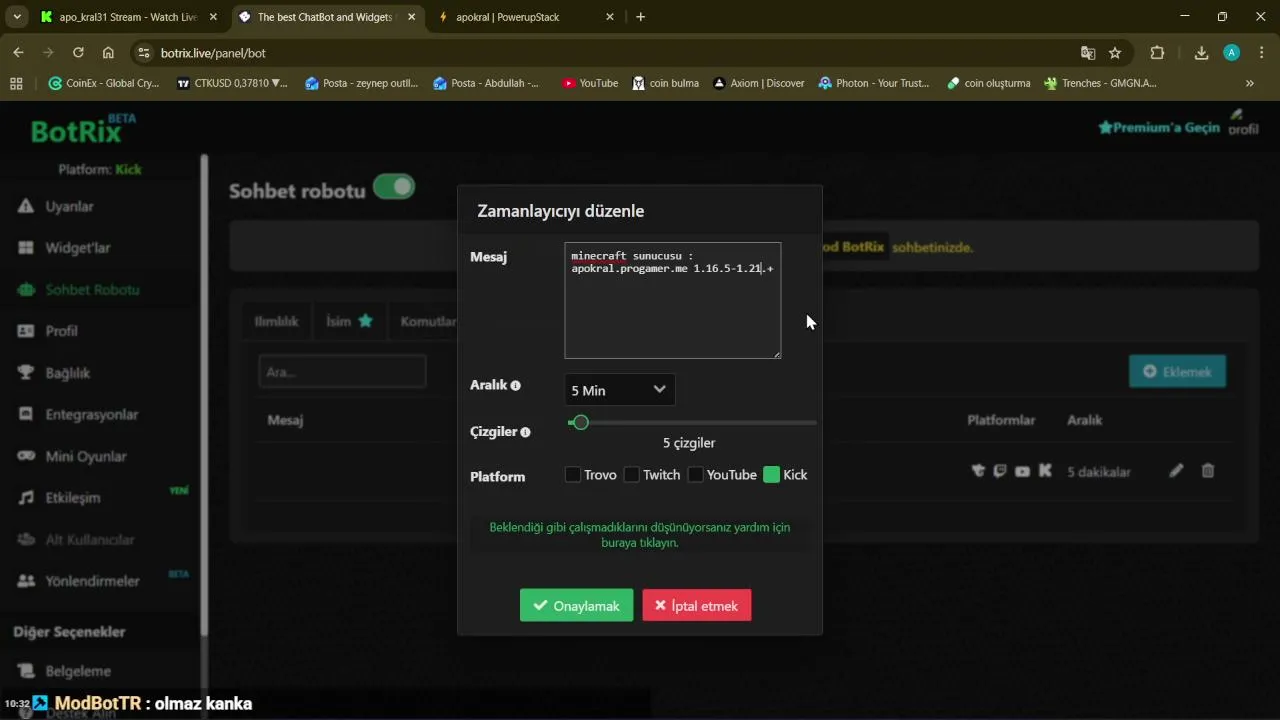Viewport: 1280px width, 720px height.
Task: Open browser downloads icon
Action: point(1201,53)
